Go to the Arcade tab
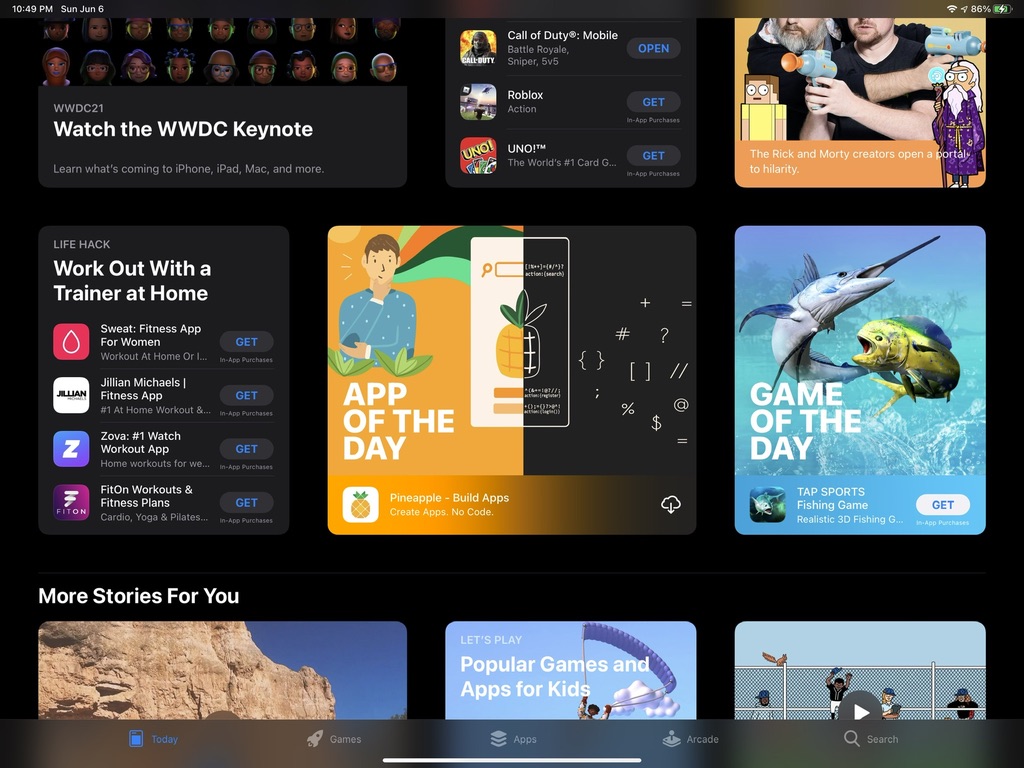This screenshot has height=768, width=1024. [x=690, y=739]
